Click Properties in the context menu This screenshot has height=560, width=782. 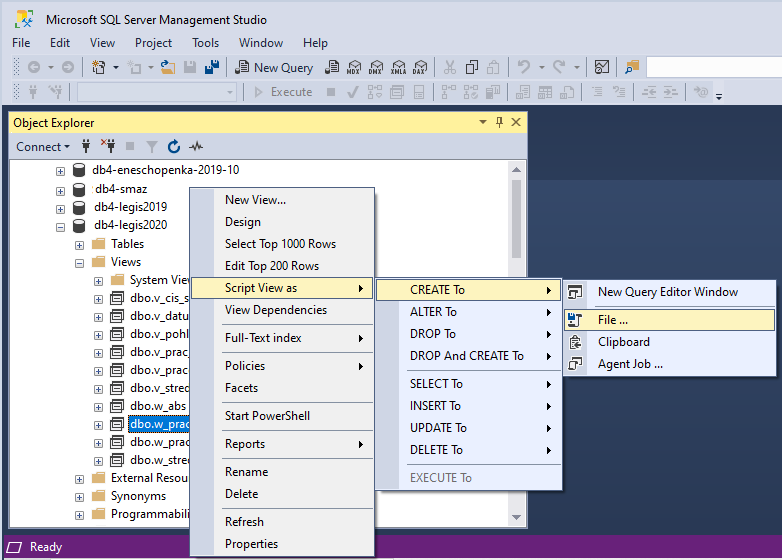(x=282, y=544)
